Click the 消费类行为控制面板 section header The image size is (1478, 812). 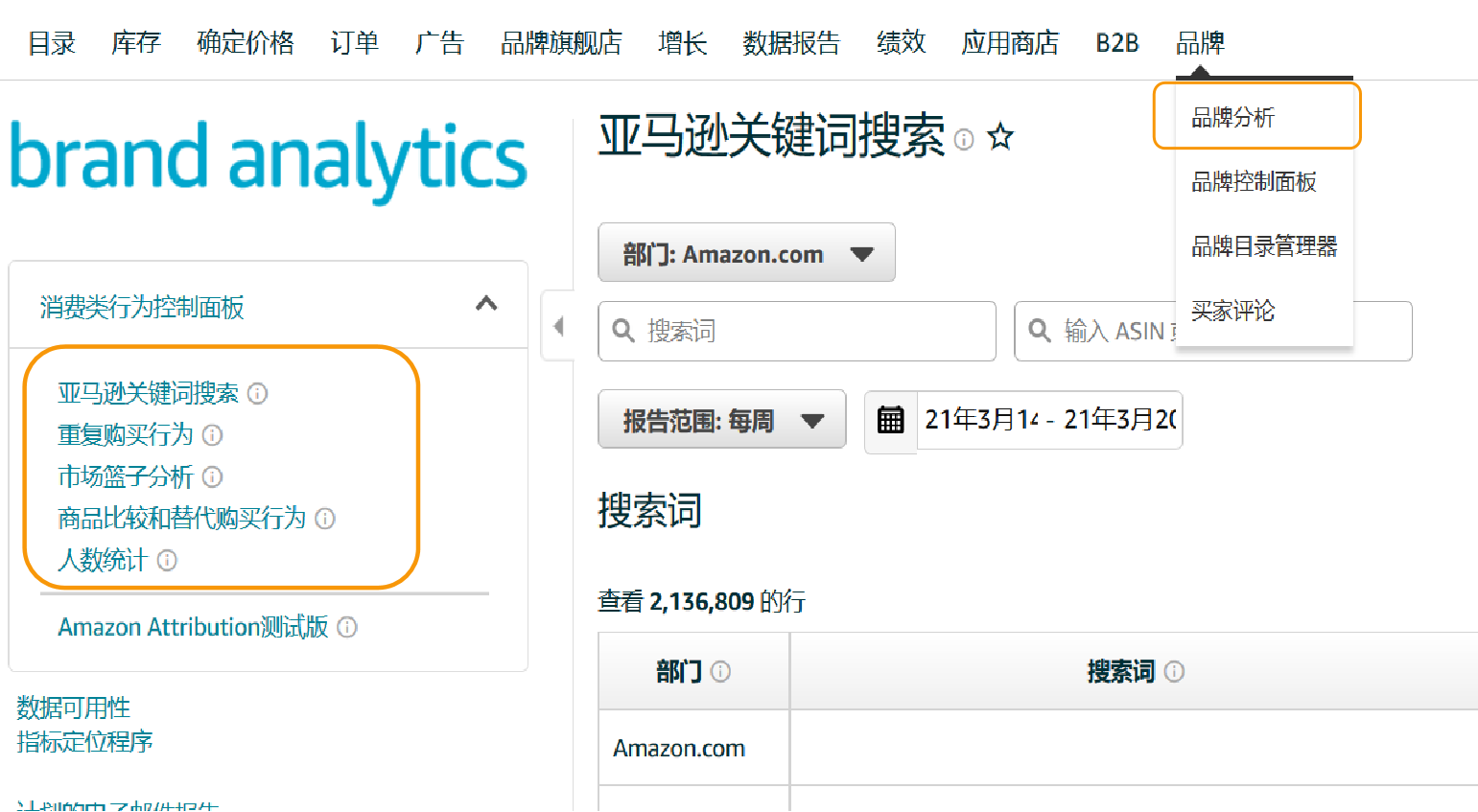point(269,306)
